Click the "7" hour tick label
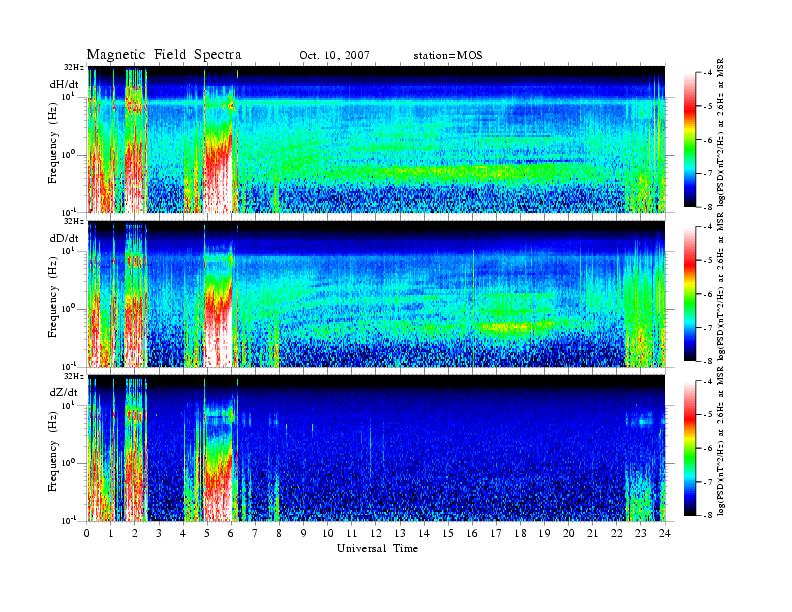The image size is (792, 612). (256, 533)
